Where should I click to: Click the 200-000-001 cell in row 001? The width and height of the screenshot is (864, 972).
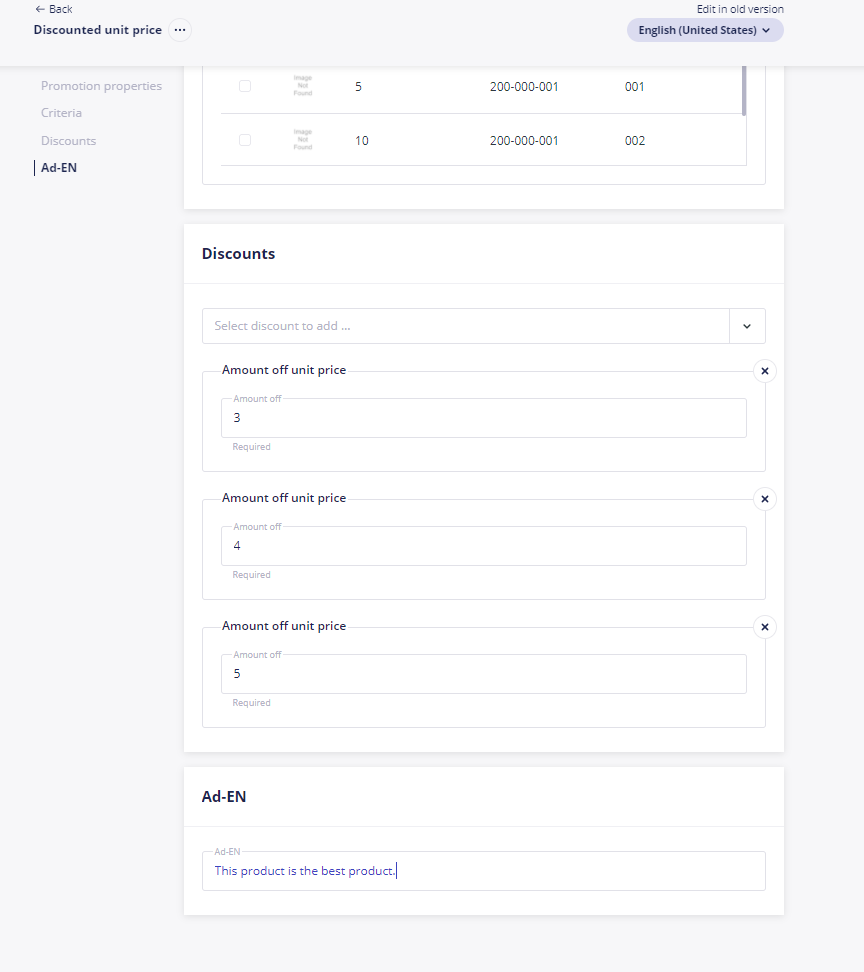tap(524, 87)
